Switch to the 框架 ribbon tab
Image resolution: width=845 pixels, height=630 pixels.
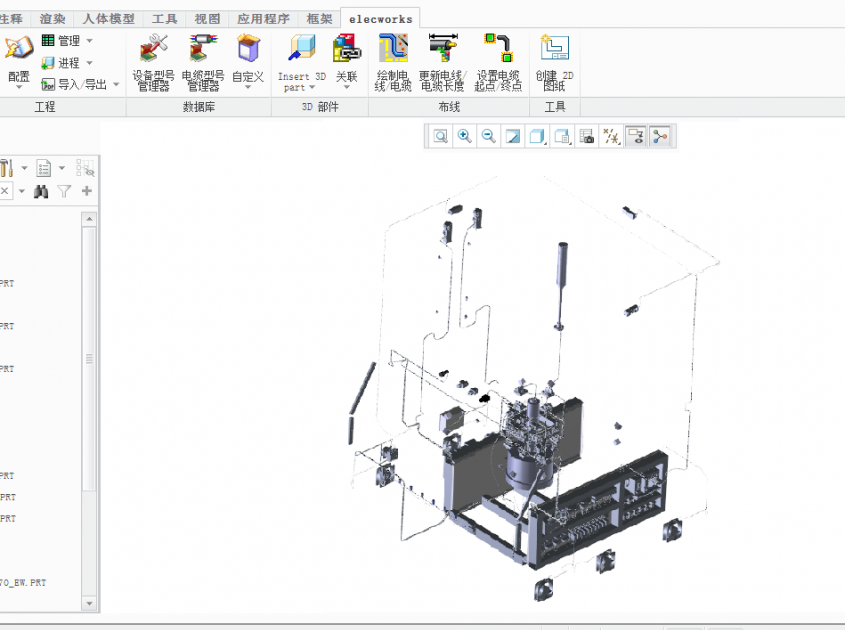tap(320, 19)
